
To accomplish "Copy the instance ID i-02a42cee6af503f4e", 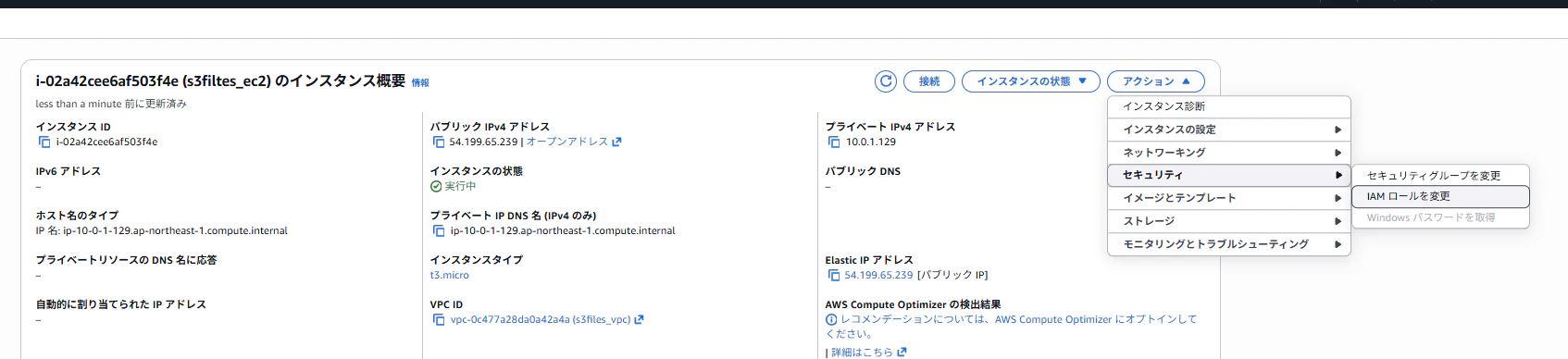I will (44, 142).
